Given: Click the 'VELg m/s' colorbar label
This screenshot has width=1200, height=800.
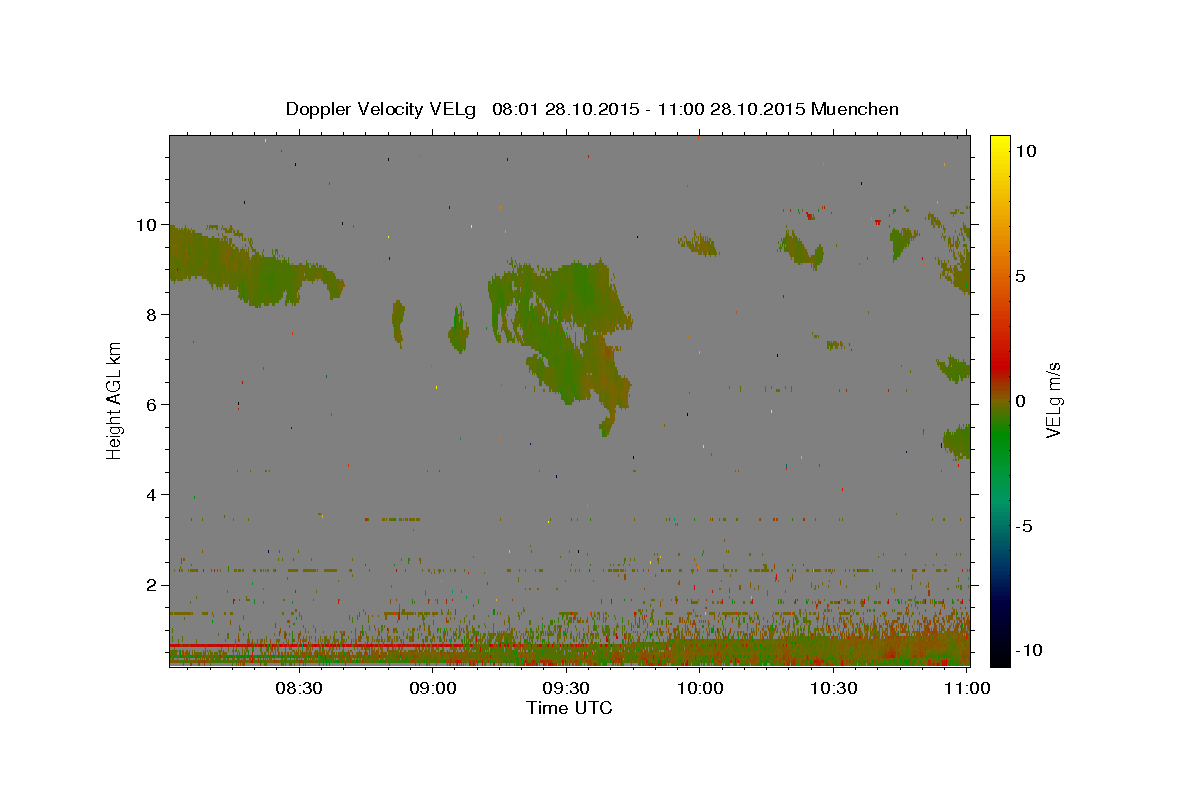Looking at the screenshot, I should [x=1054, y=400].
